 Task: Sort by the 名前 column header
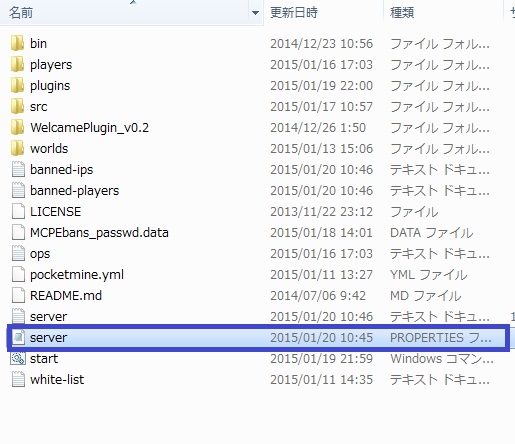(21, 13)
